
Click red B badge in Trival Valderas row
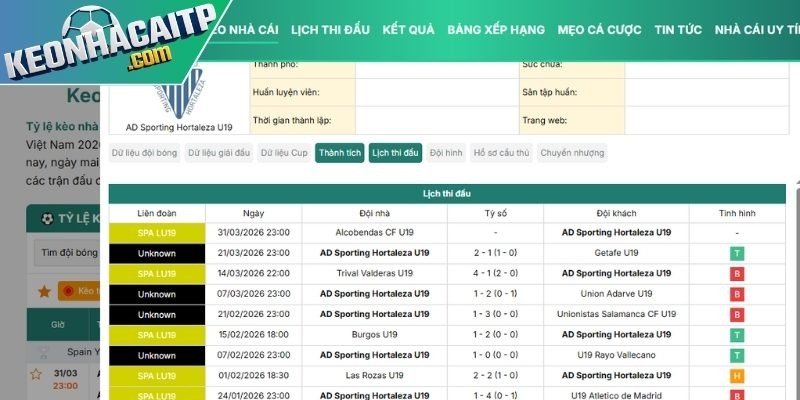click(737, 273)
